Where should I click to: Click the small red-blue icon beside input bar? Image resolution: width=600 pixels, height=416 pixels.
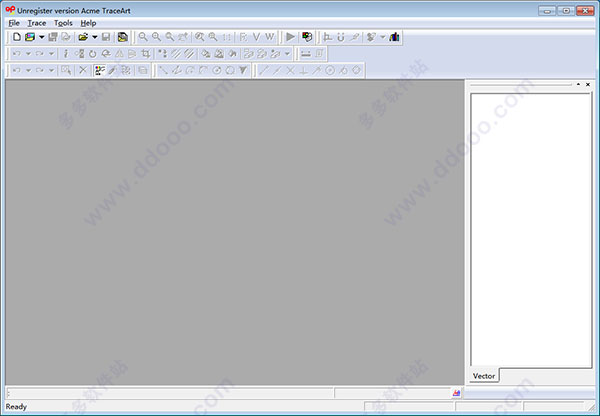[456, 393]
